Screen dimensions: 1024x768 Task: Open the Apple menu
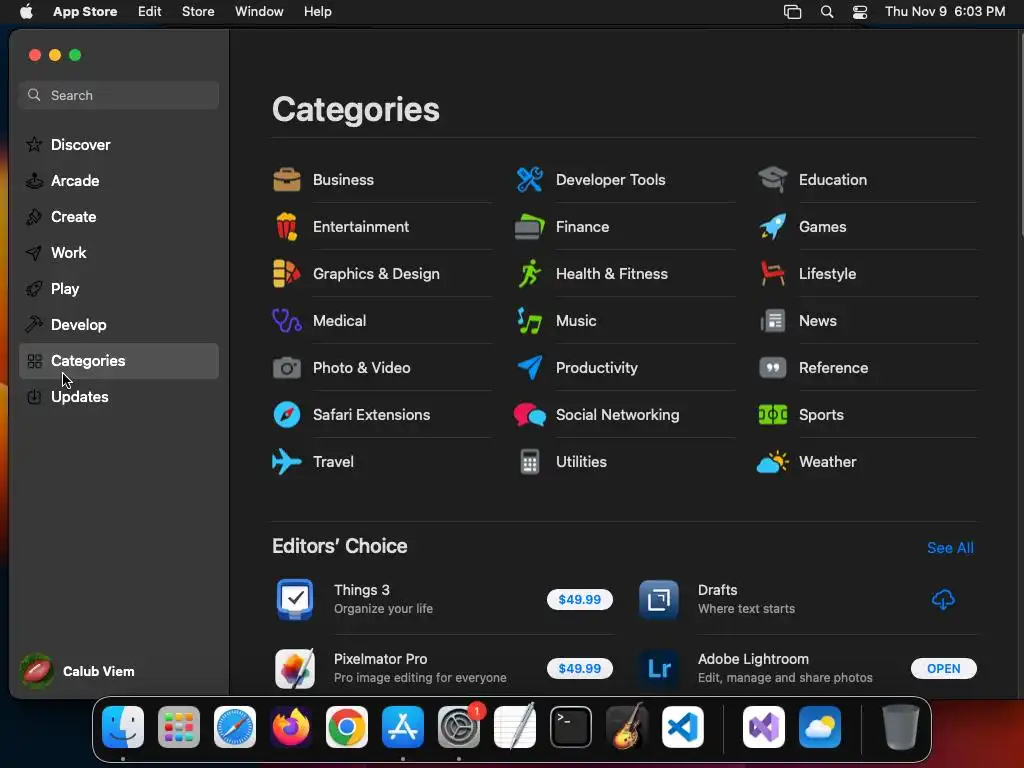coord(26,11)
